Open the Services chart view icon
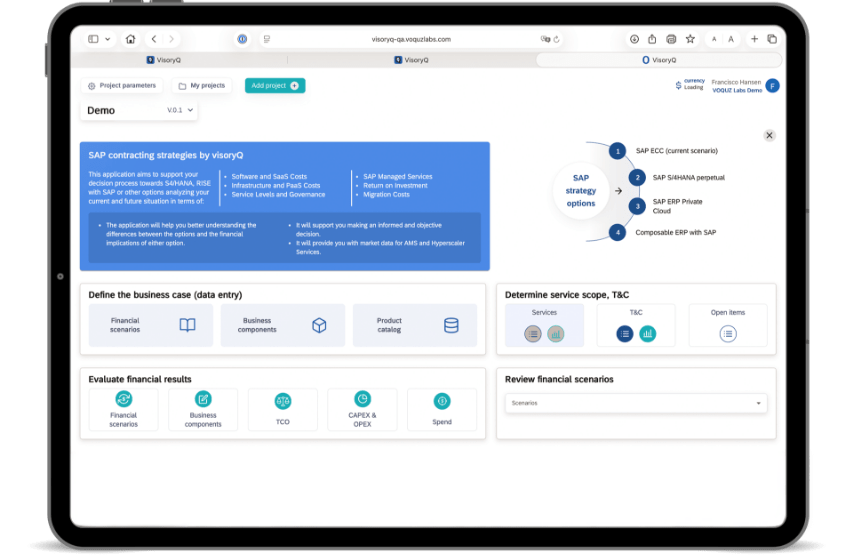Viewport: 853px width, 557px height. coord(555,333)
